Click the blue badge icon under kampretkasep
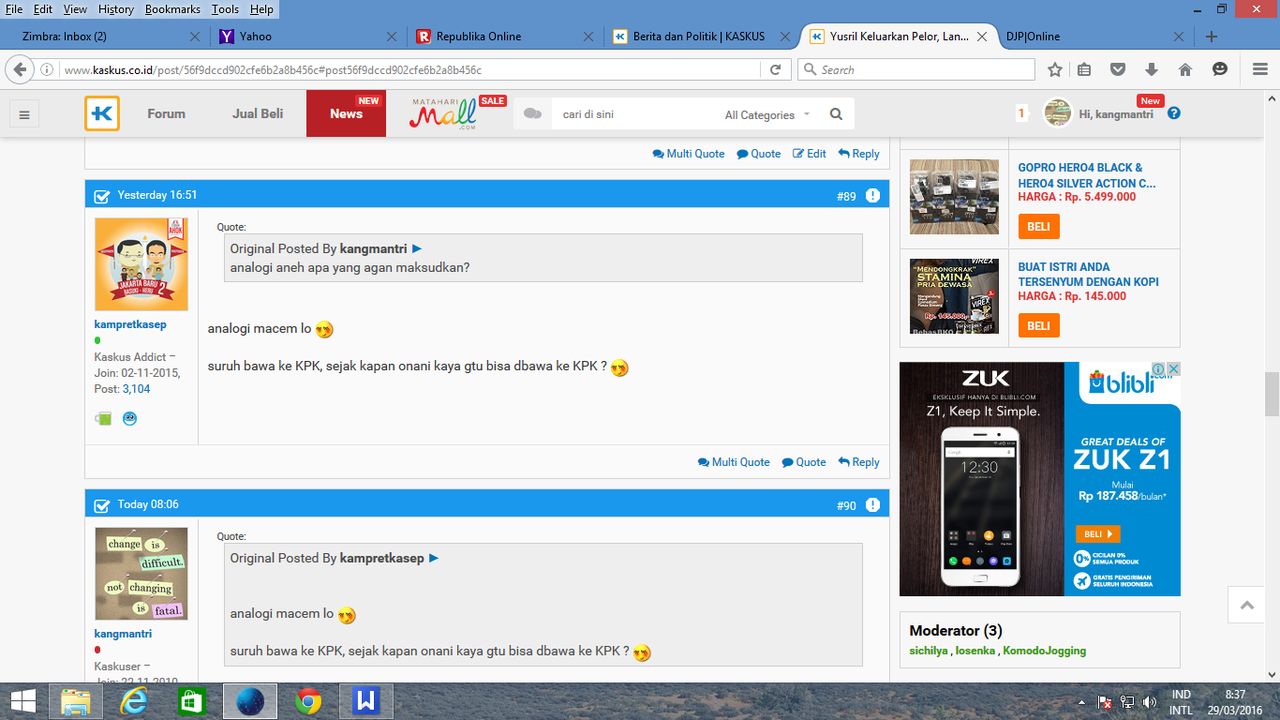This screenshot has width=1280, height=720. [130, 419]
